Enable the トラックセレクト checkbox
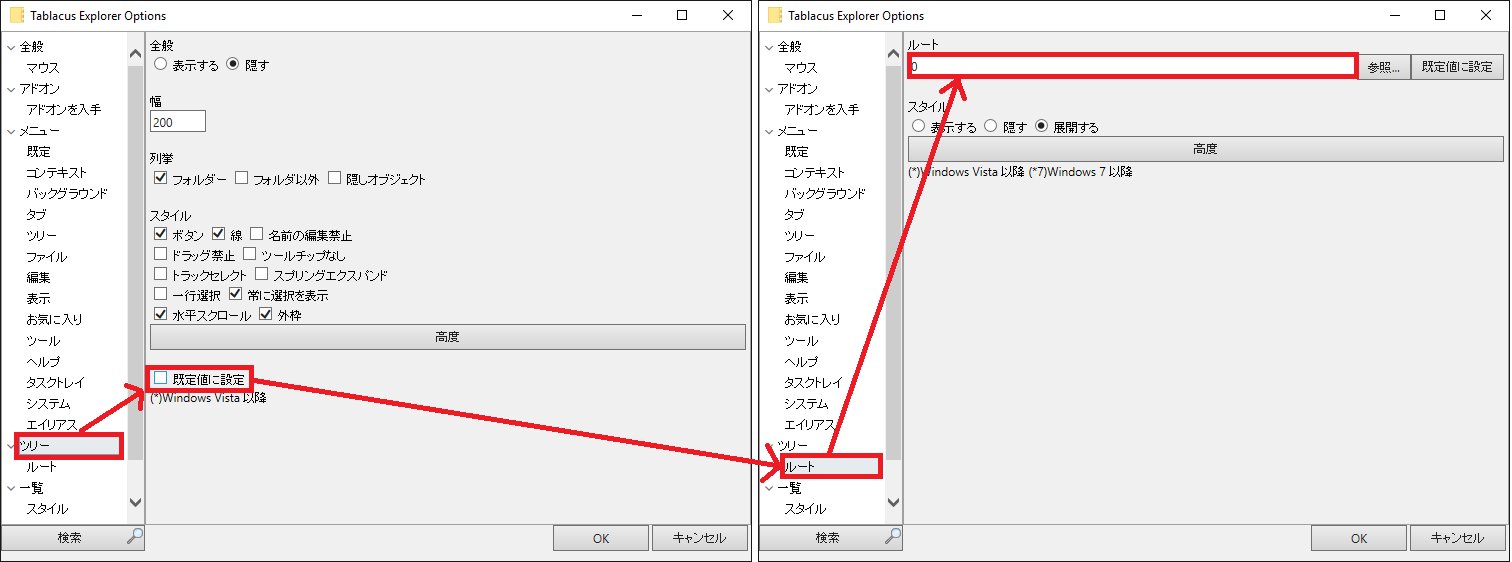 point(160,275)
